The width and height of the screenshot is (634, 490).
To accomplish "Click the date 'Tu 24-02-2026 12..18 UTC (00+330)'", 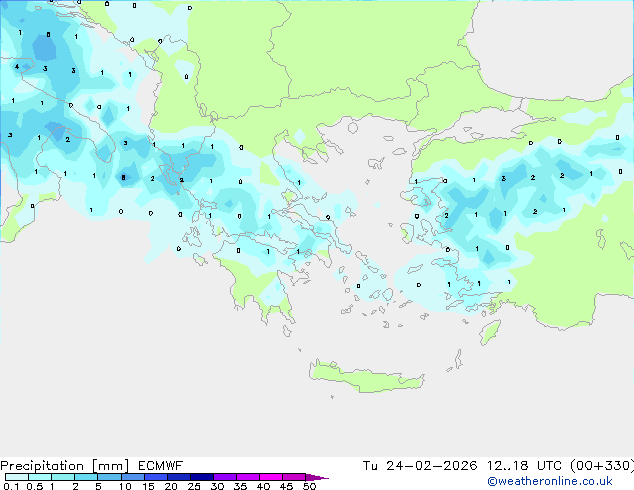I will click(498, 466).
